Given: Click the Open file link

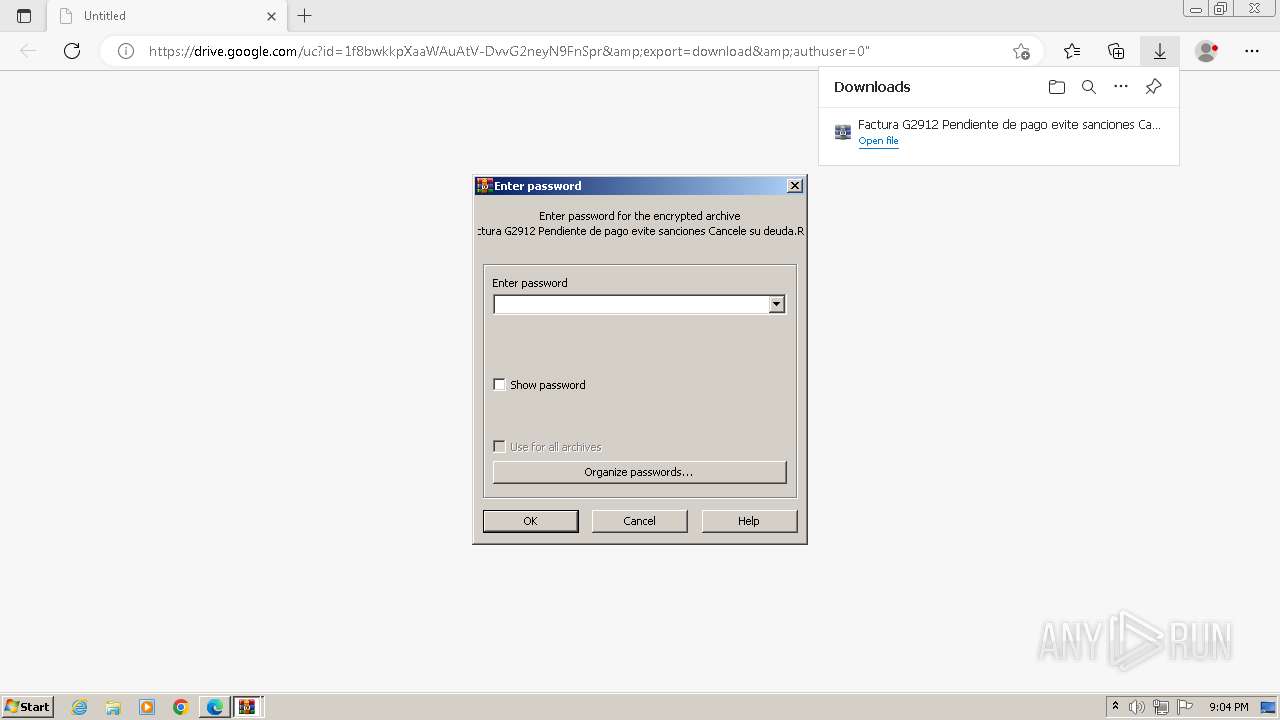Looking at the screenshot, I should [x=878, y=141].
